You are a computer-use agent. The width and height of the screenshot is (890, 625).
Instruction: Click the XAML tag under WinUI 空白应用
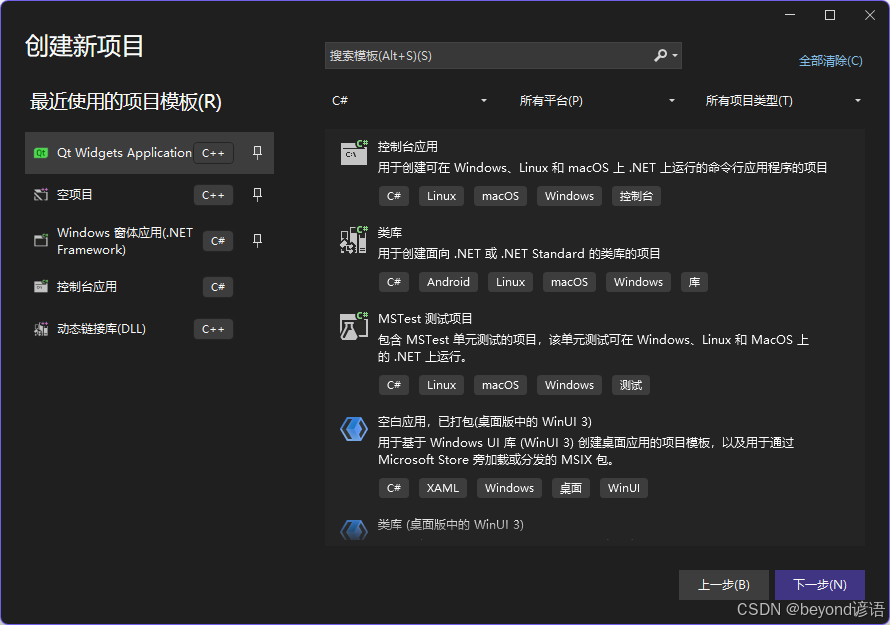(x=443, y=488)
